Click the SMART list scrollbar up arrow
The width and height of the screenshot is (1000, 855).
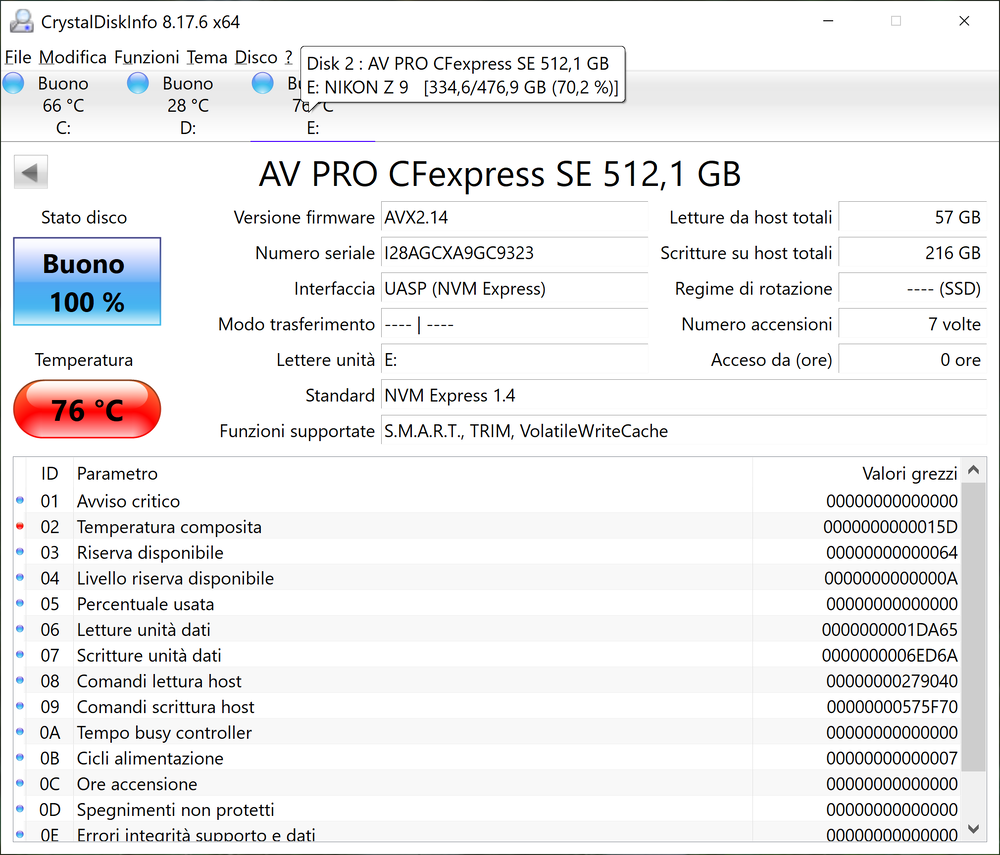[973, 471]
